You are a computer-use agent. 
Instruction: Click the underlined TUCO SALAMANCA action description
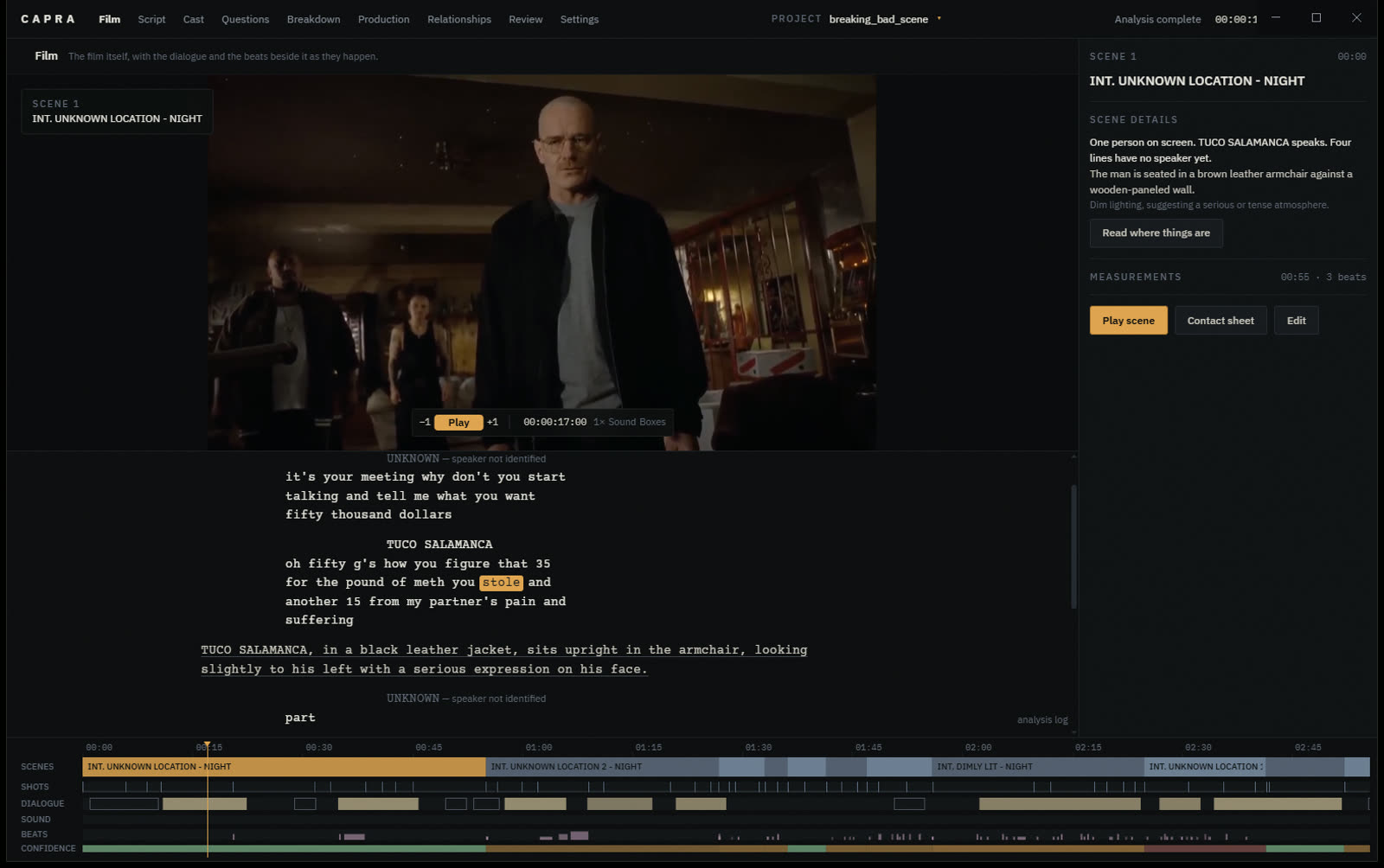(503, 660)
